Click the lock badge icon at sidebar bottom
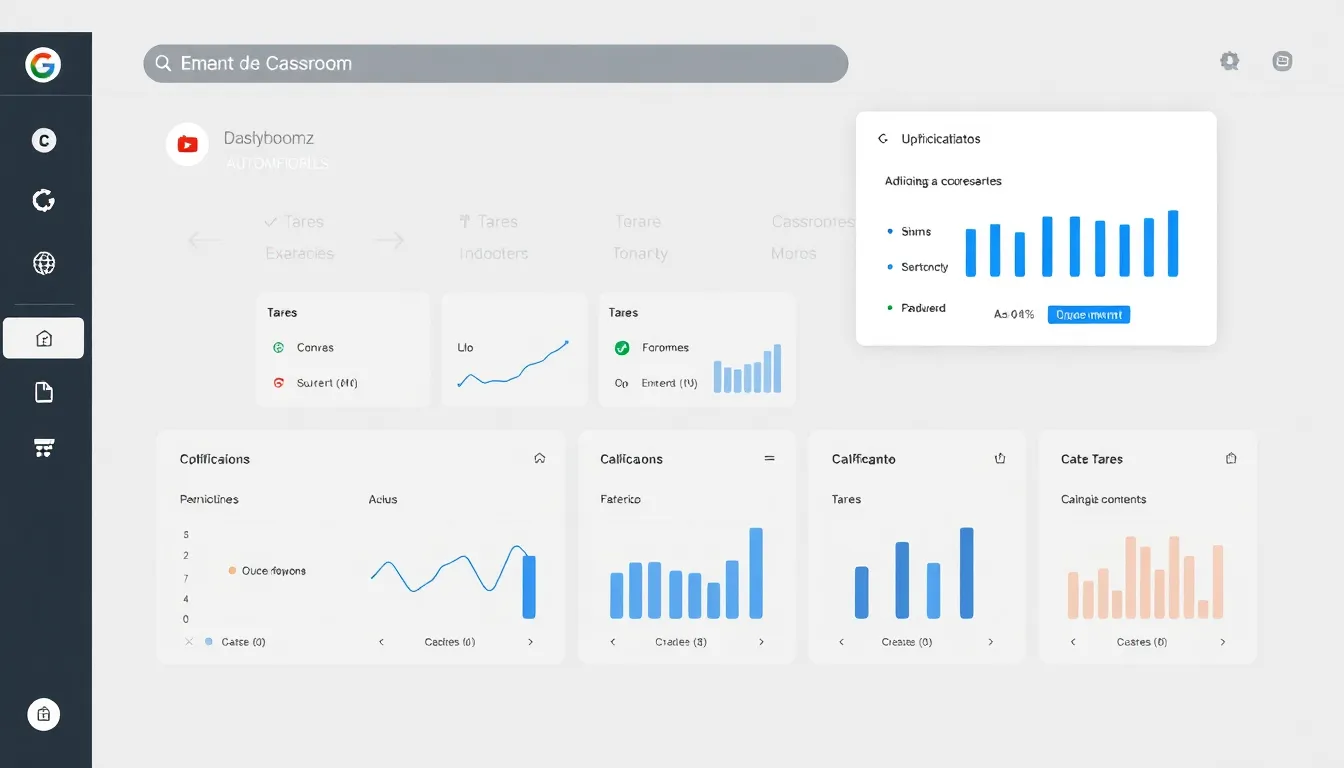The width and height of the screenshot is (1344, 768). (43, 714)
